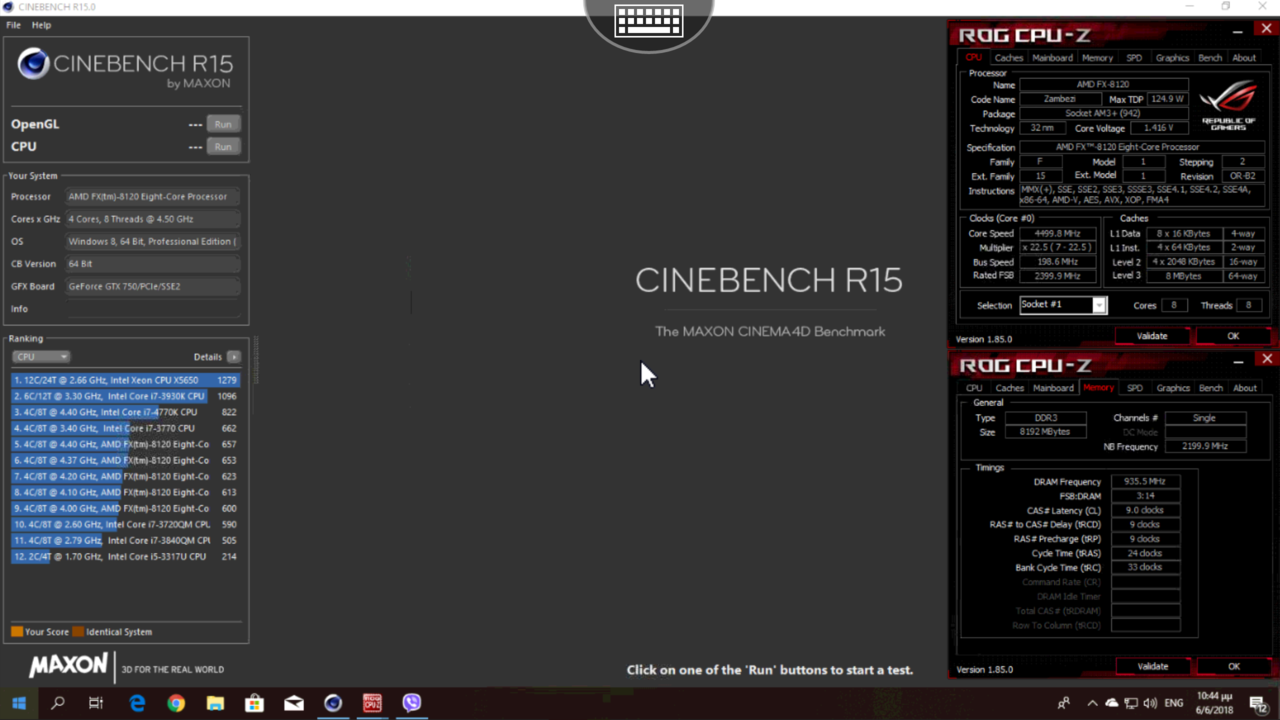Viewport: 1280px width, 720px height.
Task: Open About tab in lower CPU-Z window
Action: point(1245,388)
